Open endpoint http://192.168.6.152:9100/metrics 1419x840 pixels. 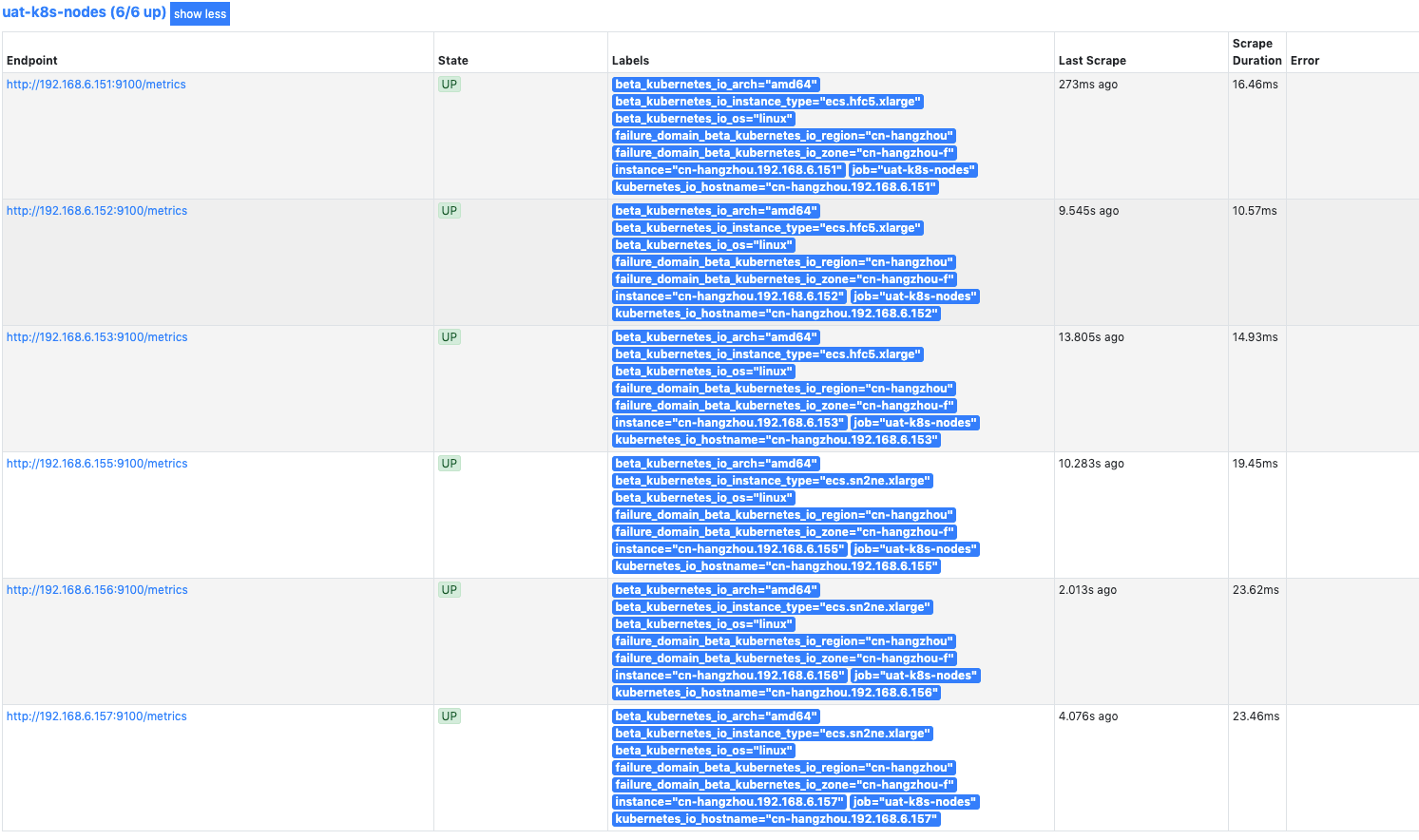pyautogui.click(x=97, y=211)
